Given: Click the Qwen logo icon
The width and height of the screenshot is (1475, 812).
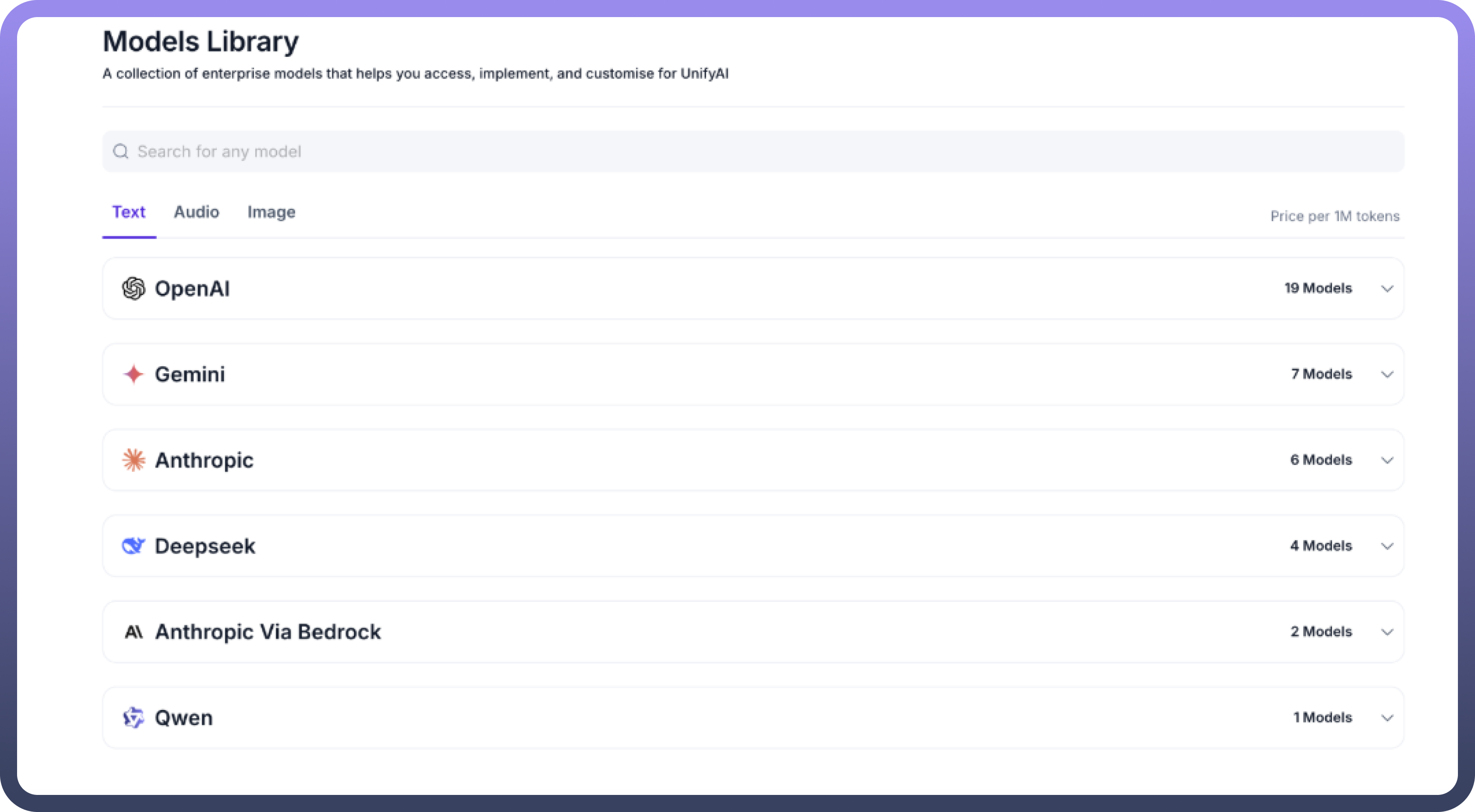Looking at the screenshot, I should pos(133,718).
